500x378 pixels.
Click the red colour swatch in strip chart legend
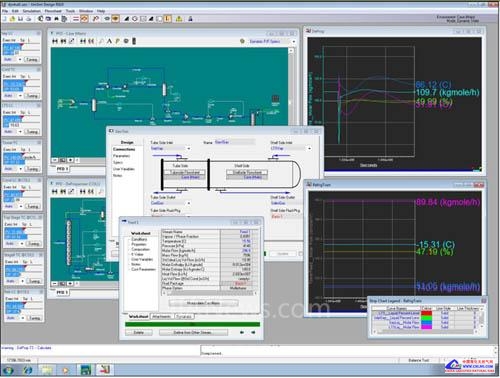[x=426, y=313]
